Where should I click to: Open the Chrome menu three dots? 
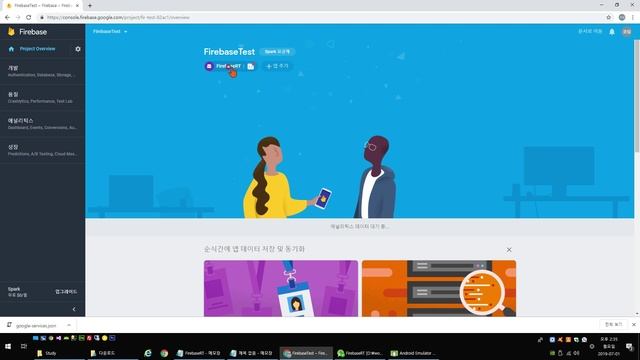pos(633,18)
